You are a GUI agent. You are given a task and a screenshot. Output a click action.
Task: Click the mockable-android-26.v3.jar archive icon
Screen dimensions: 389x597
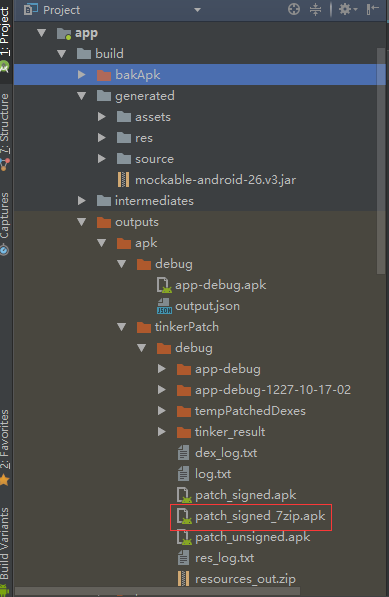pyautogui.click(x=123, y=180)
